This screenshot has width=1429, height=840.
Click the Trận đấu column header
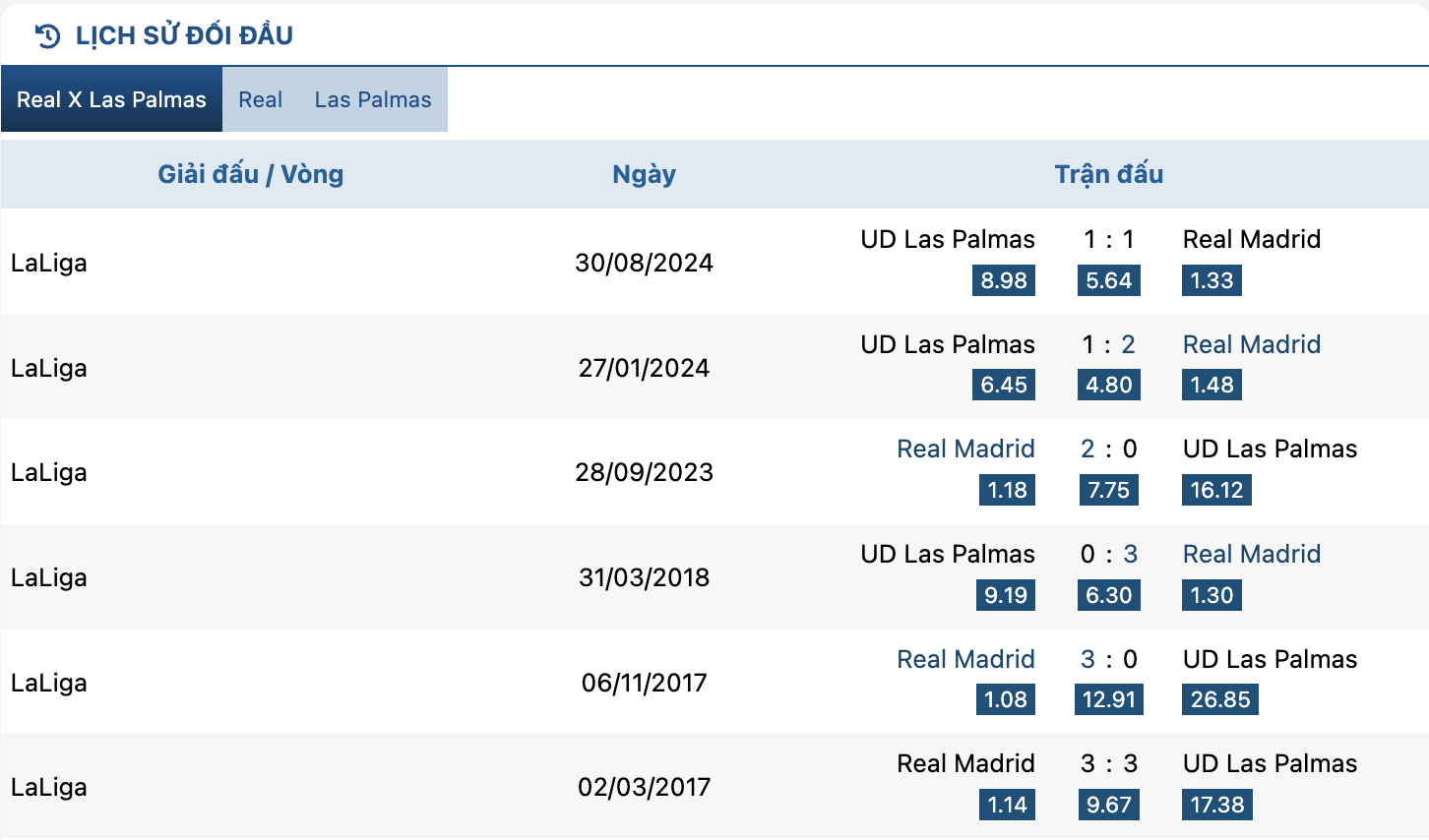pyautogui.click(x=1109, y=174)
